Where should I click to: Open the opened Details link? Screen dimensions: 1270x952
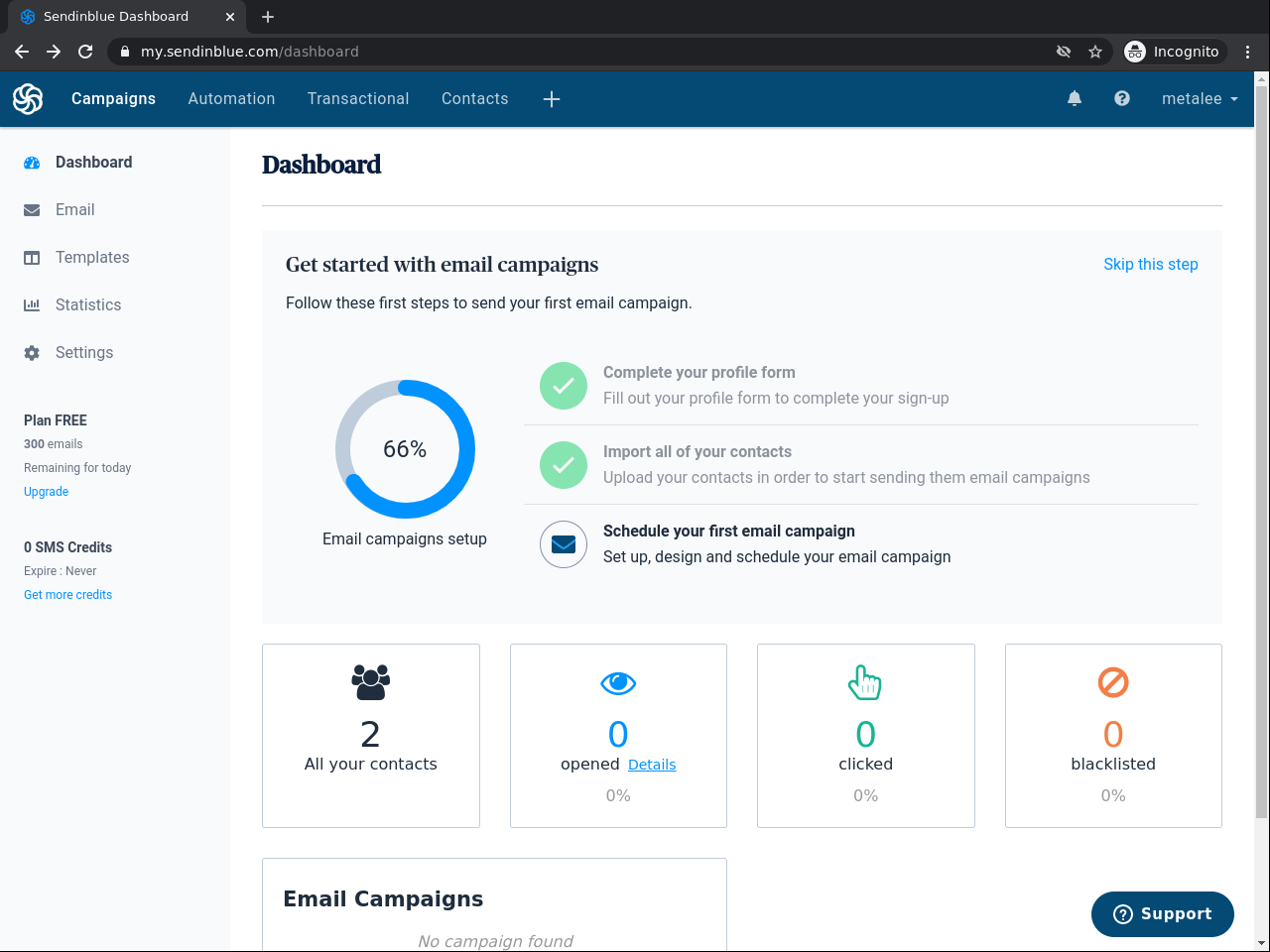tap(652, 765)
